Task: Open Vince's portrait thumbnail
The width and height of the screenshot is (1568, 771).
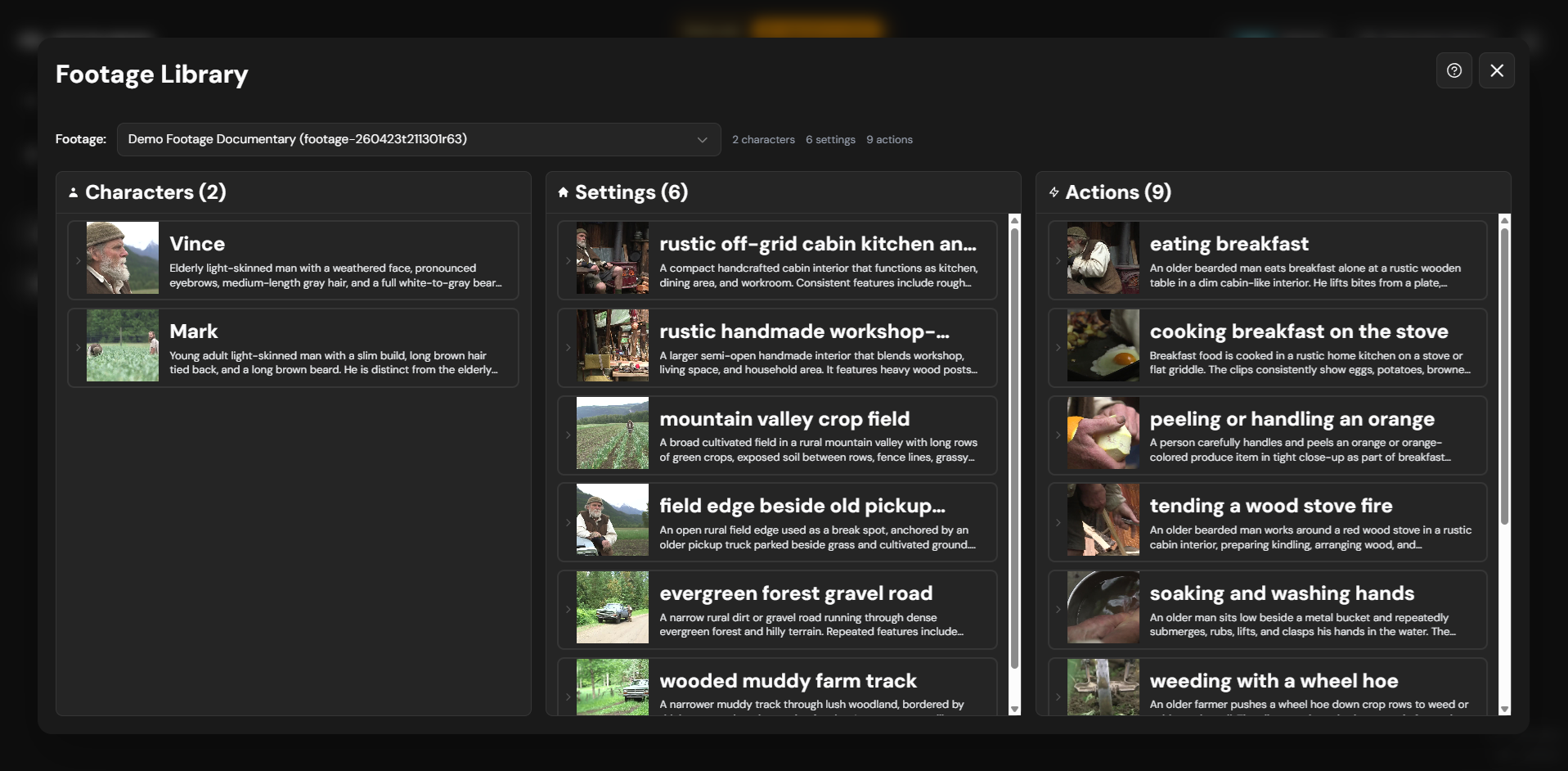Action: tap(123, 258)
